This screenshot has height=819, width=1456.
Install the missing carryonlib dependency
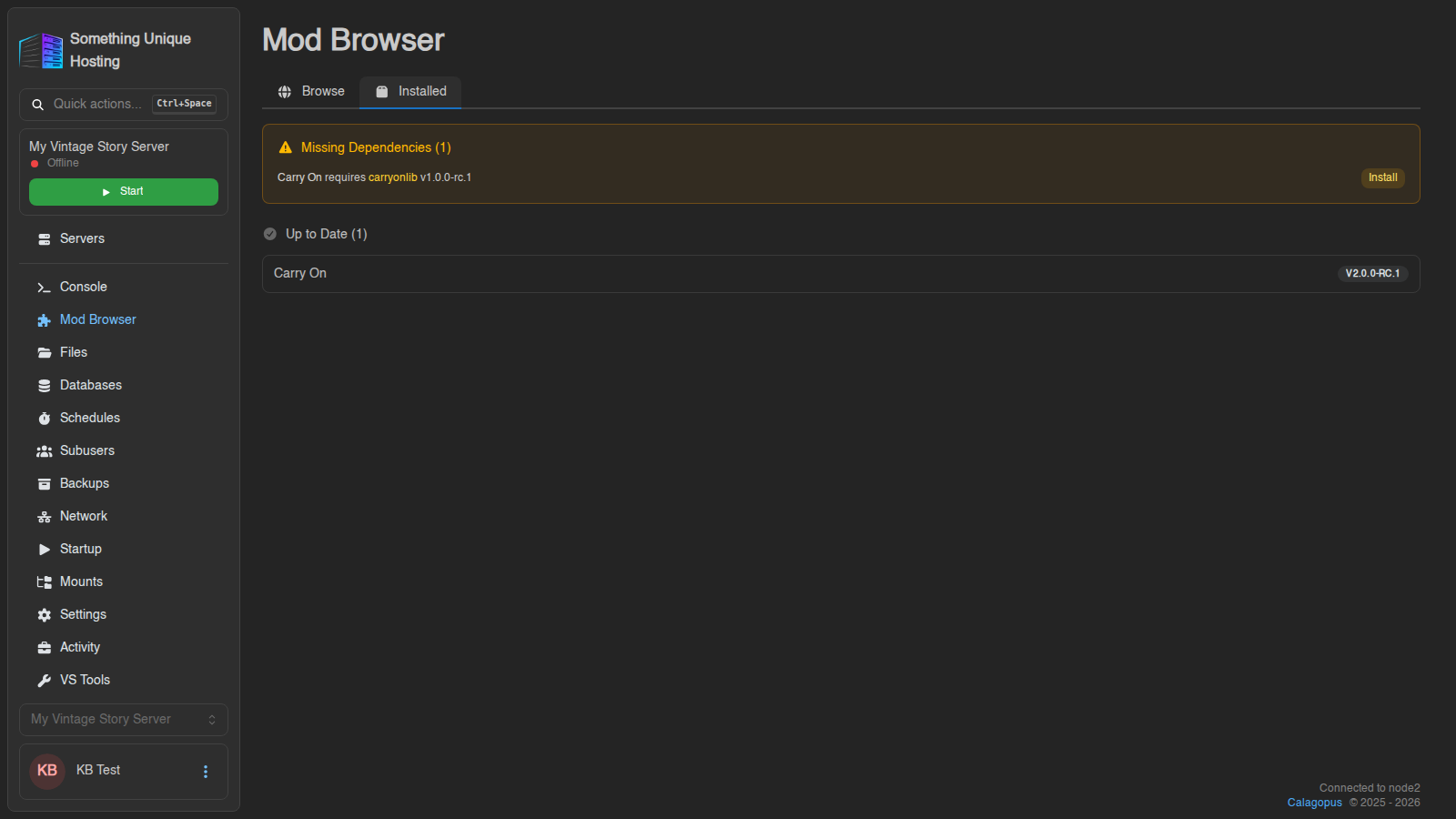(1382, 178)
